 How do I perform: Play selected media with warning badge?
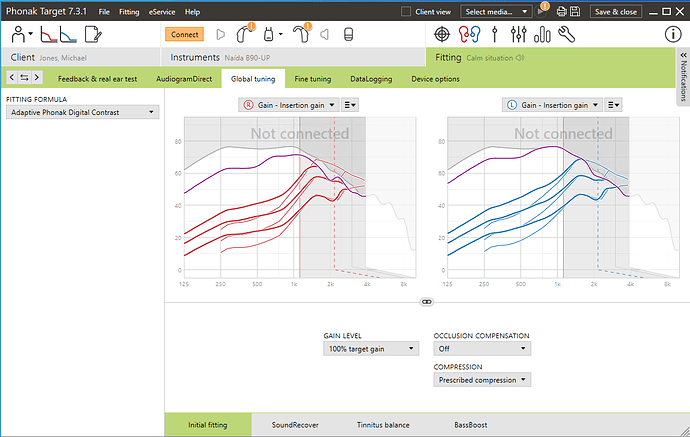(x=541, y=11)
